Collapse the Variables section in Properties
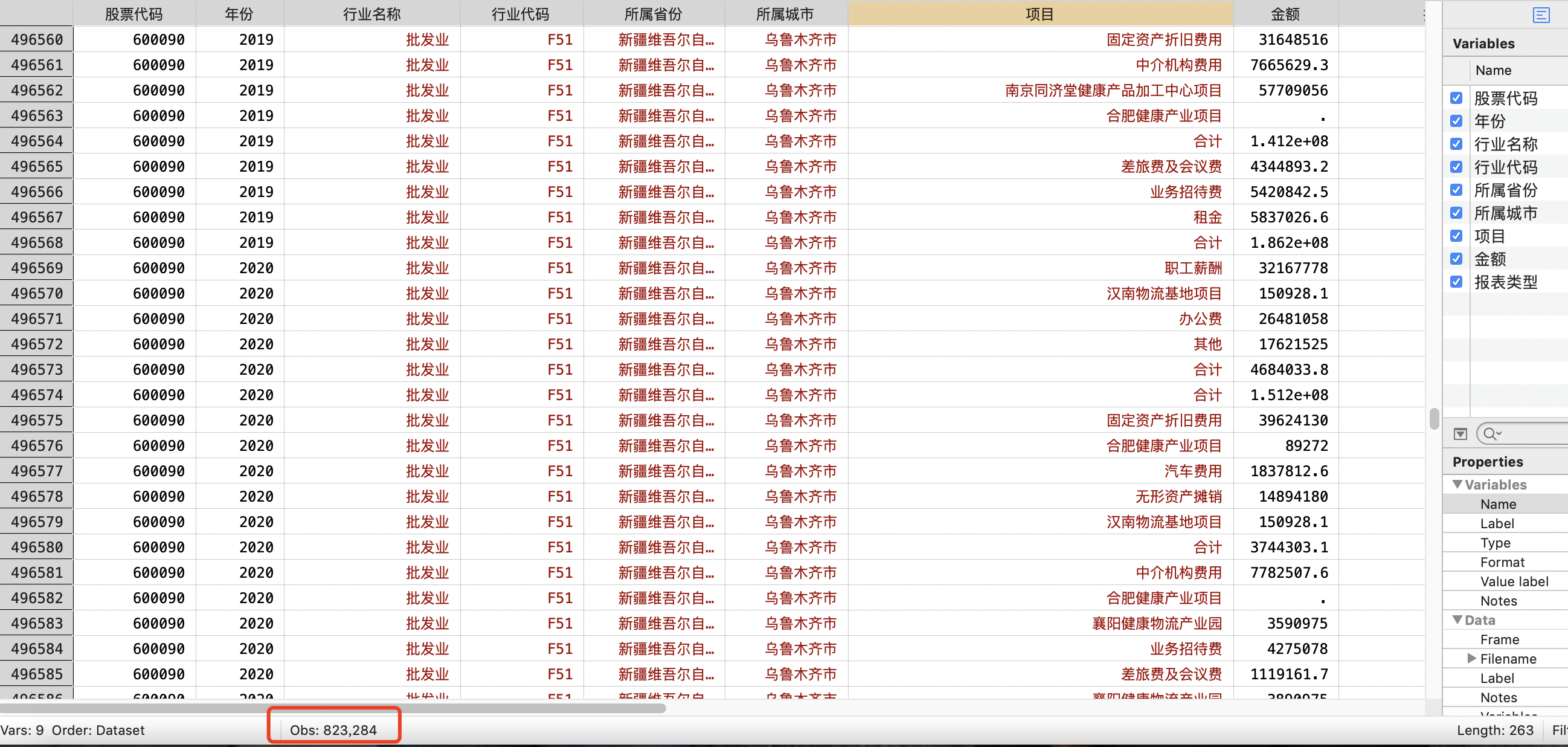The image size is (1568, 747). 1457,484
